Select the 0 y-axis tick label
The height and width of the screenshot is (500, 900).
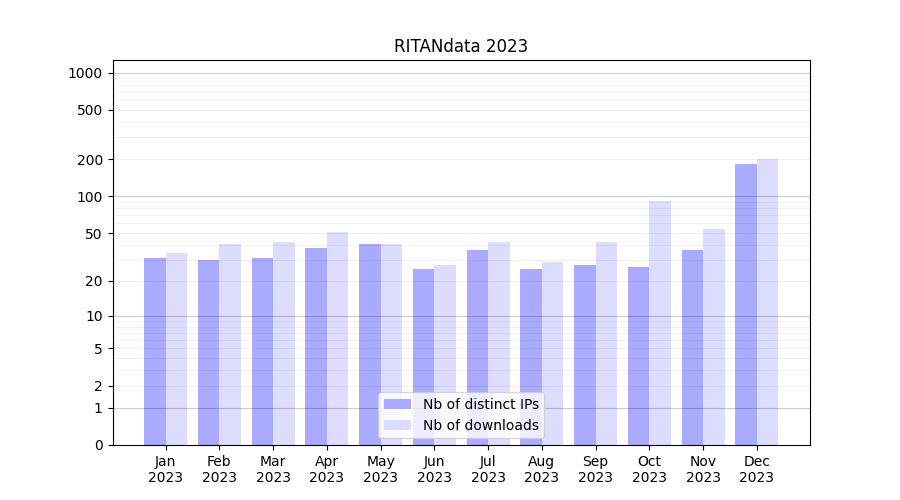(98, 445)
